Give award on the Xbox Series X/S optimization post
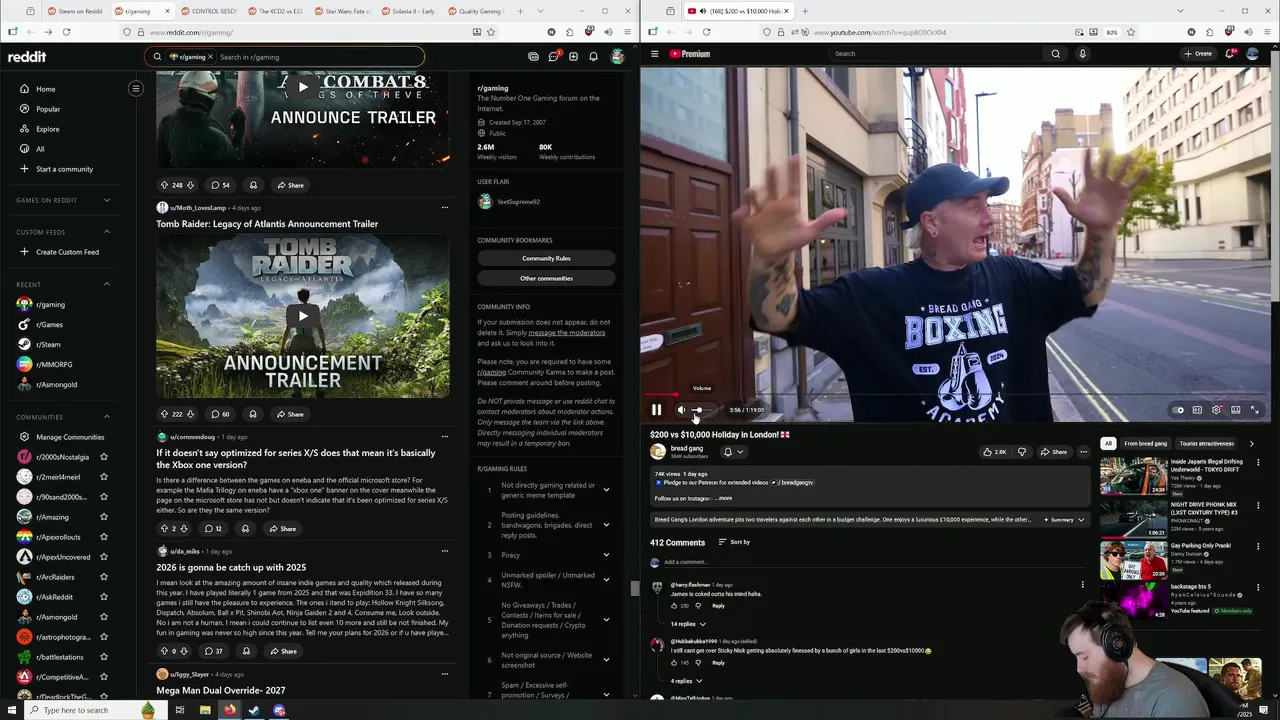 [x=245, y=528]
